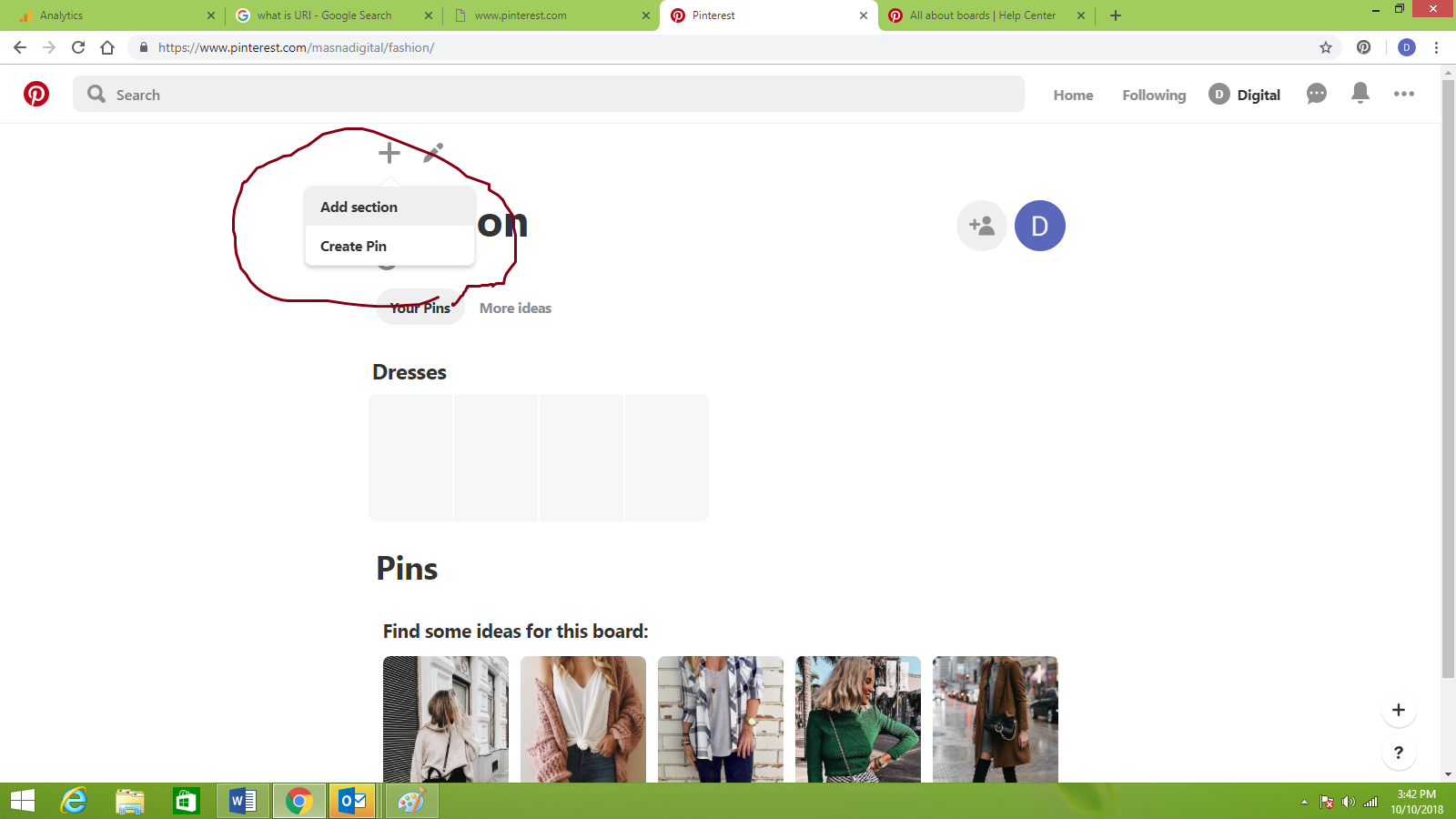The width and height of the screenshot is (1456, 819).
Task: Click the floating plus button at bottom right
Action: tap(1399, 710)
